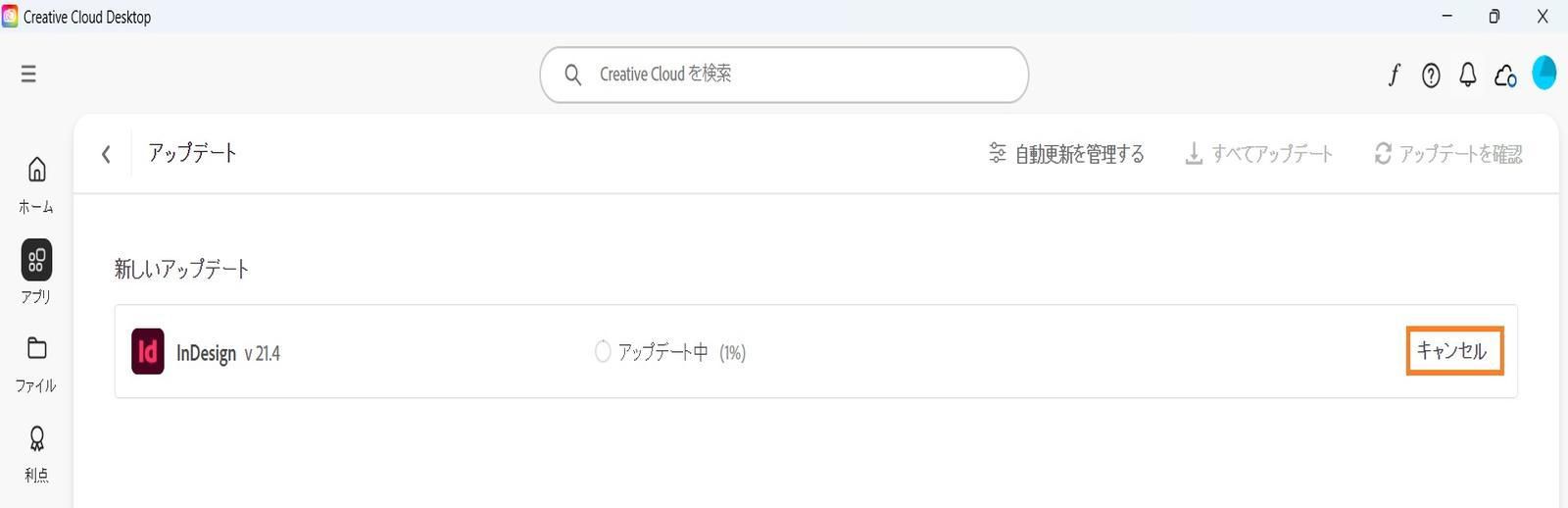The height and width of the screenshot is (508, 1568).
Task: Open the fonts (f) icon
Action: 1394,75
